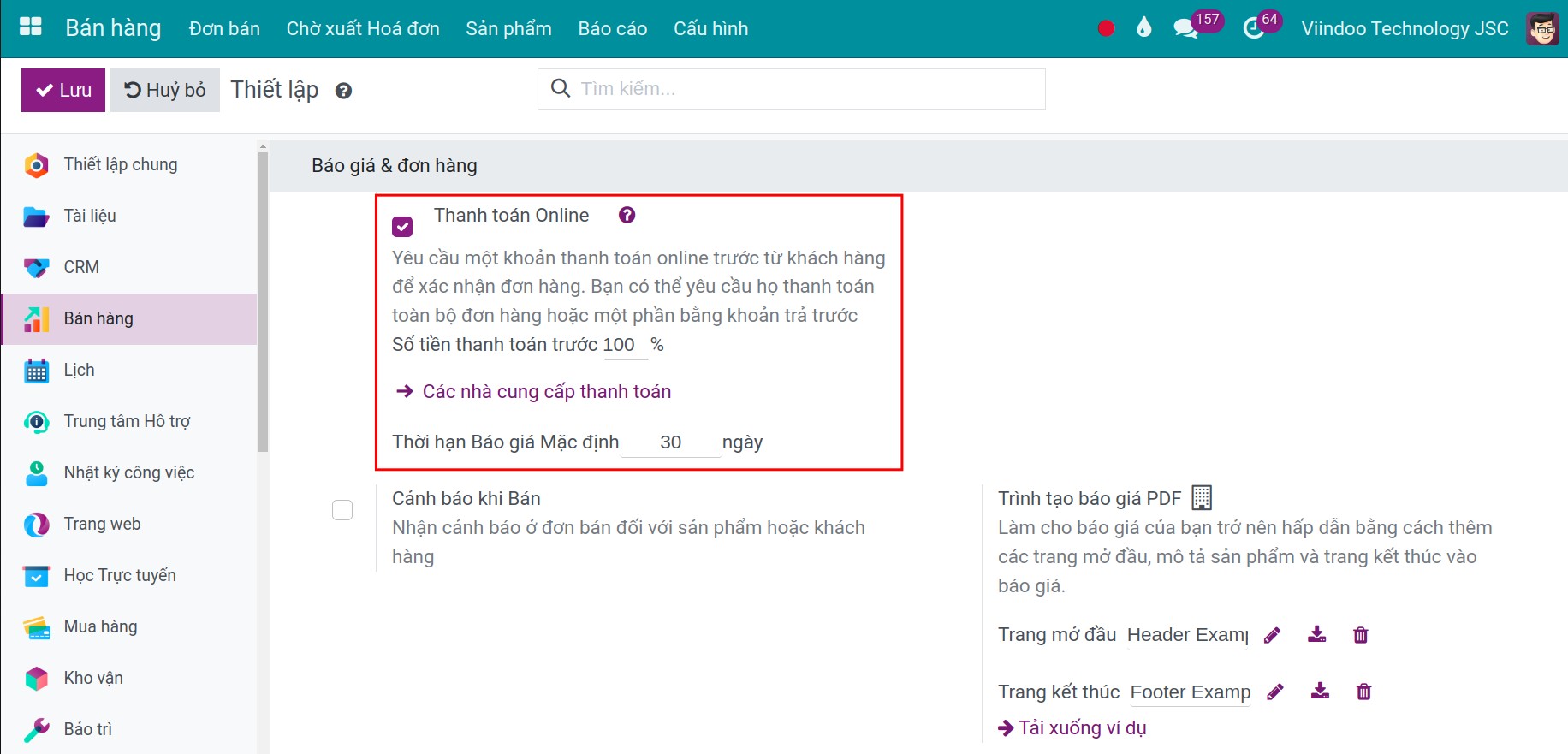The image size is (1568, 754).
Task: Click the magnifier icon in the search box
Action: (561, 88)
